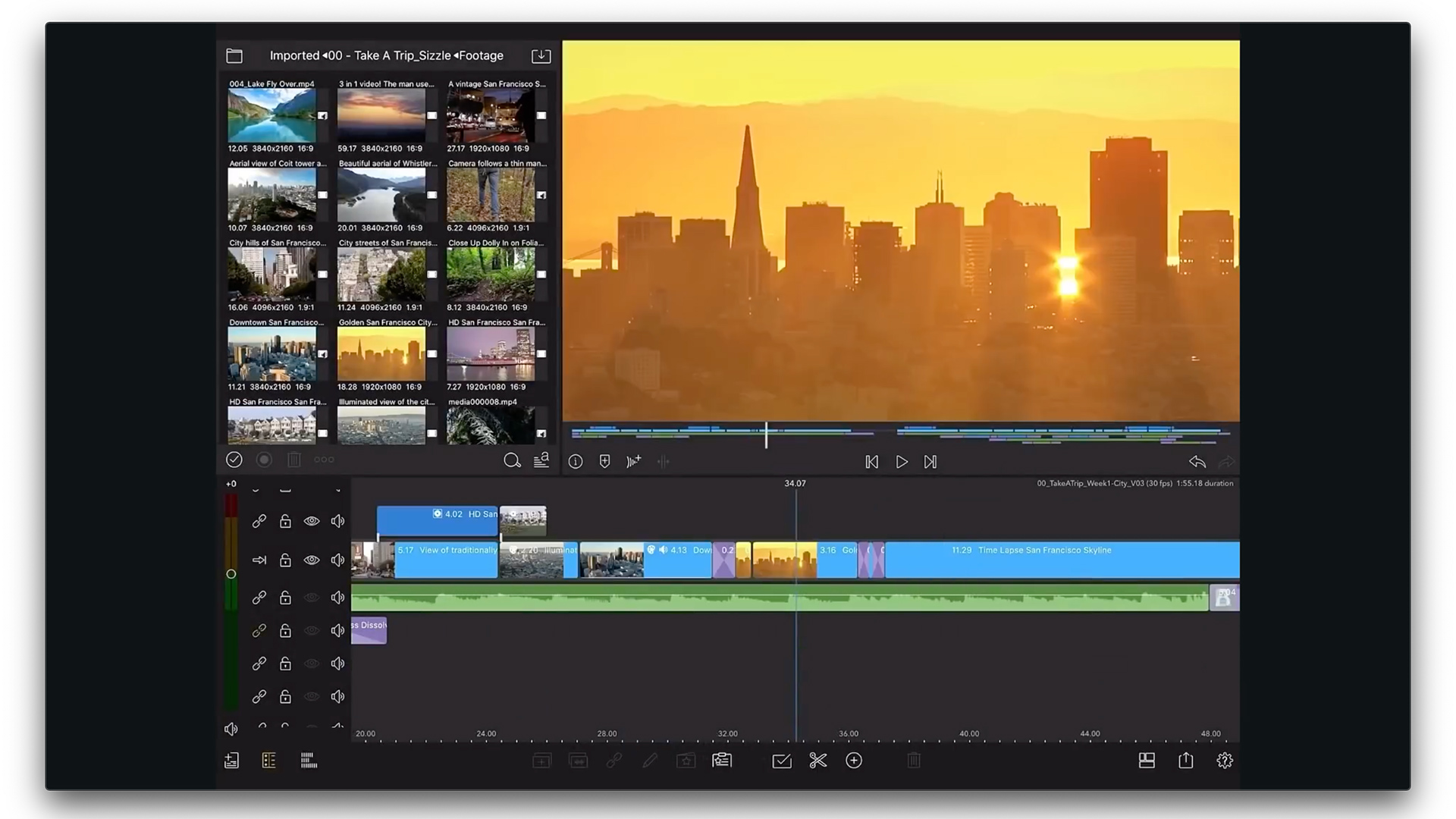Viewport: 1456px width, 819px height.
Task: Pick the Aerial view of Coit tower clip
Action: click(x=272, y=195)
